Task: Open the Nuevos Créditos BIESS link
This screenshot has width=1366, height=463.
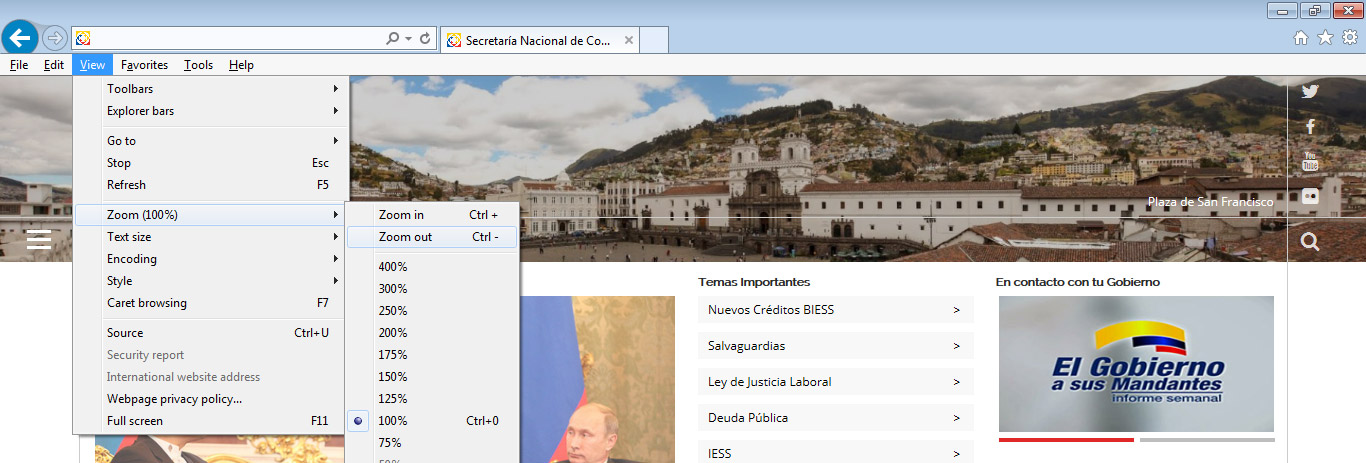Action: pyautogui.click(x=834, y=310)
